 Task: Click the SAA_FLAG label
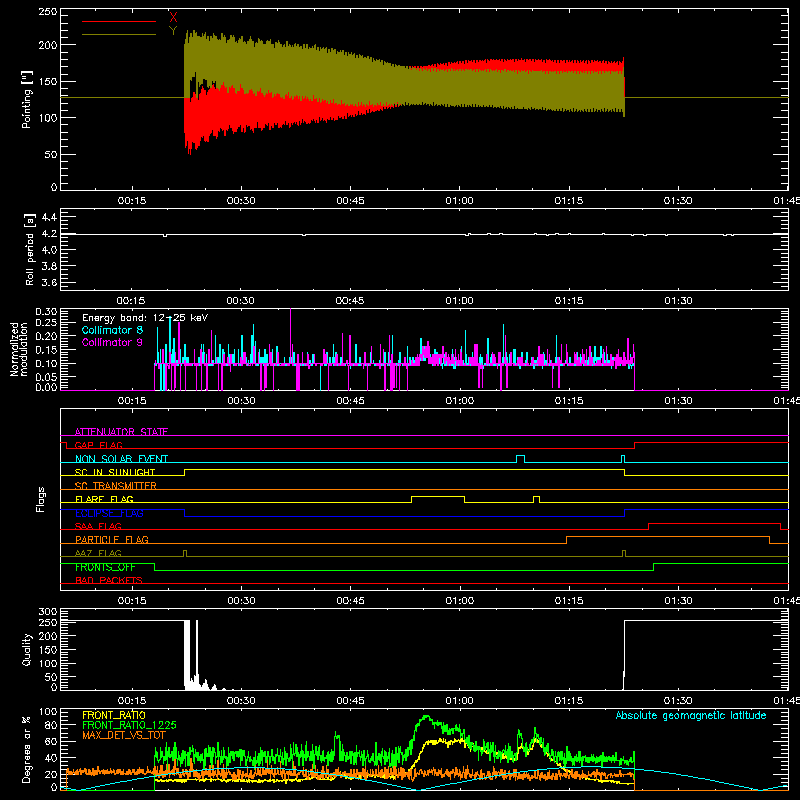98,526
